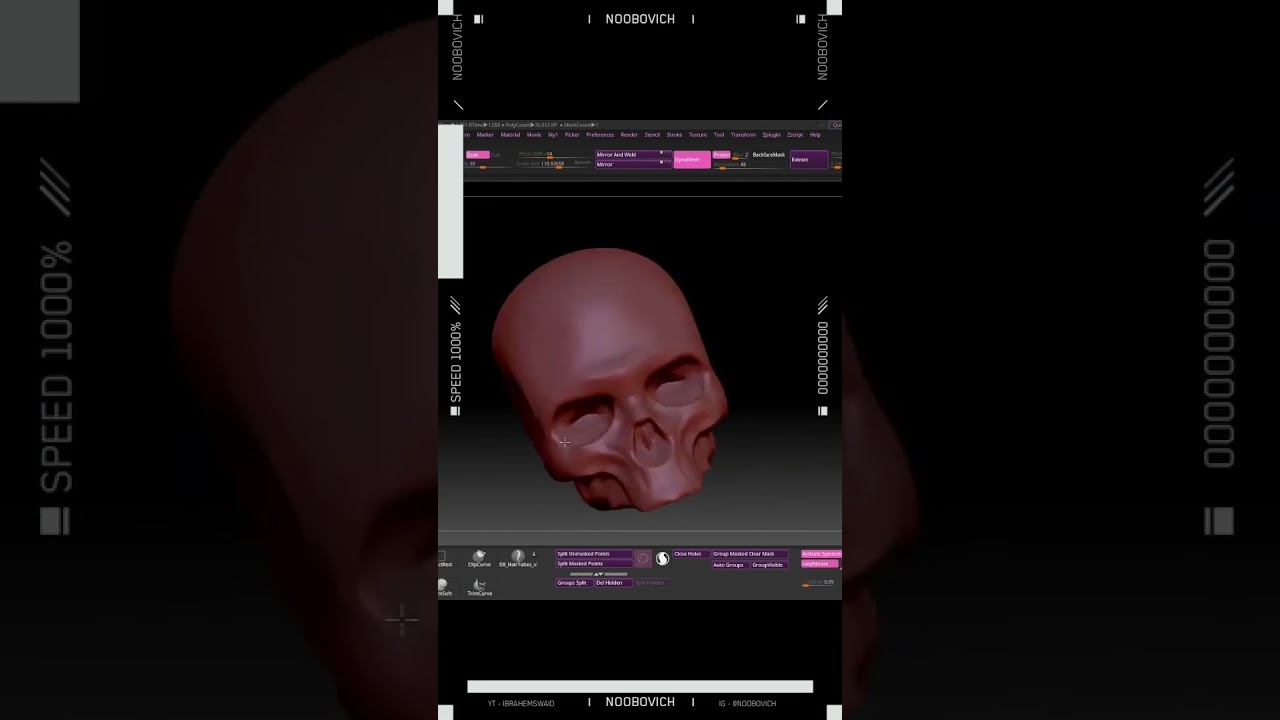Select the ClipCurve brush icon
Screen dimensions: 1280x720
pyautogui.click(x=479, y=556)
